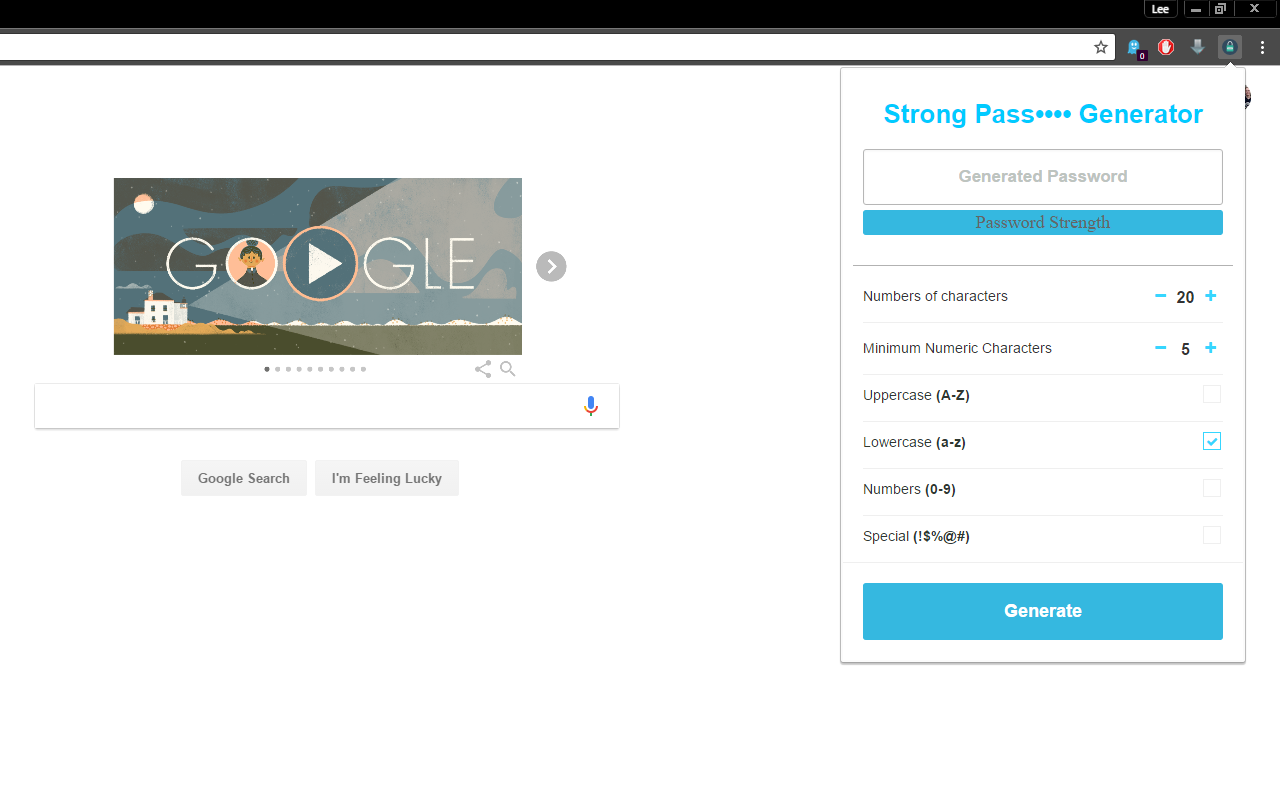Viewport: 1280px width, 800px height.
Task: Click the Special (!$%@#) label
Action: [916, 536]
